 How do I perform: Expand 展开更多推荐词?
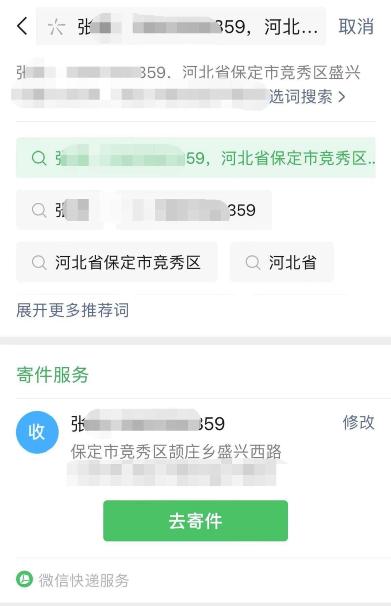73,310
